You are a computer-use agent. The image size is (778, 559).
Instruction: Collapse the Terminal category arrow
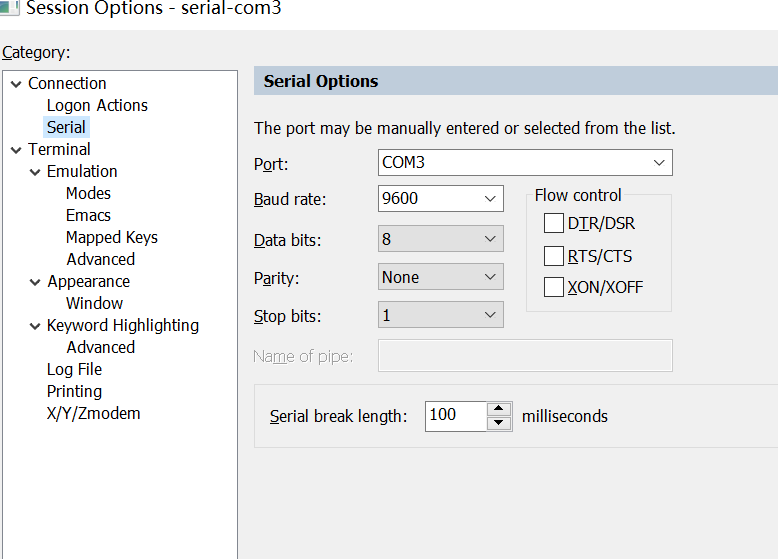click(16, 150)
